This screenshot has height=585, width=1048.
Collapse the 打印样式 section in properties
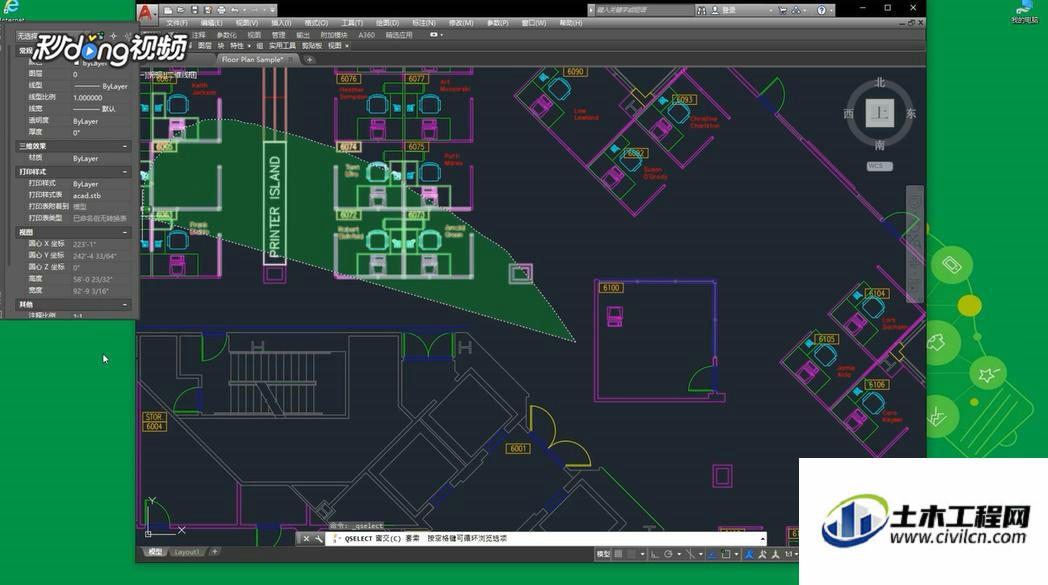(125, 172)
